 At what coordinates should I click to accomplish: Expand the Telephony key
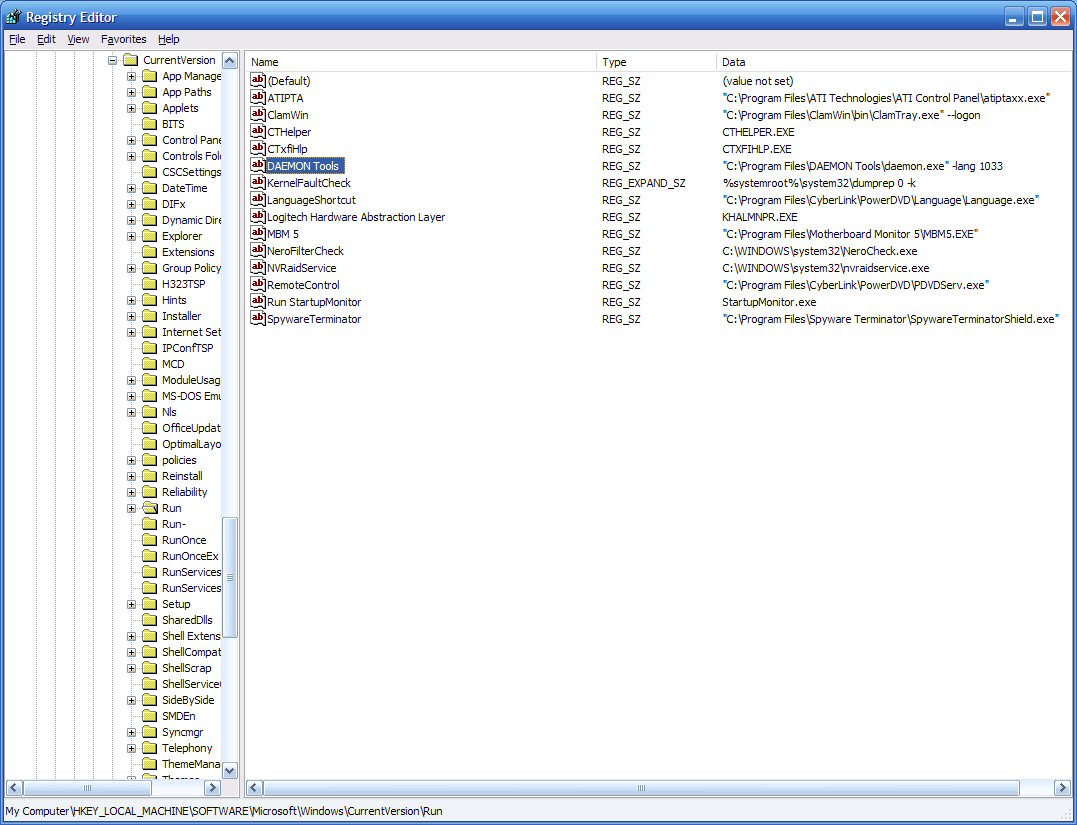click(x=131, y=748)
